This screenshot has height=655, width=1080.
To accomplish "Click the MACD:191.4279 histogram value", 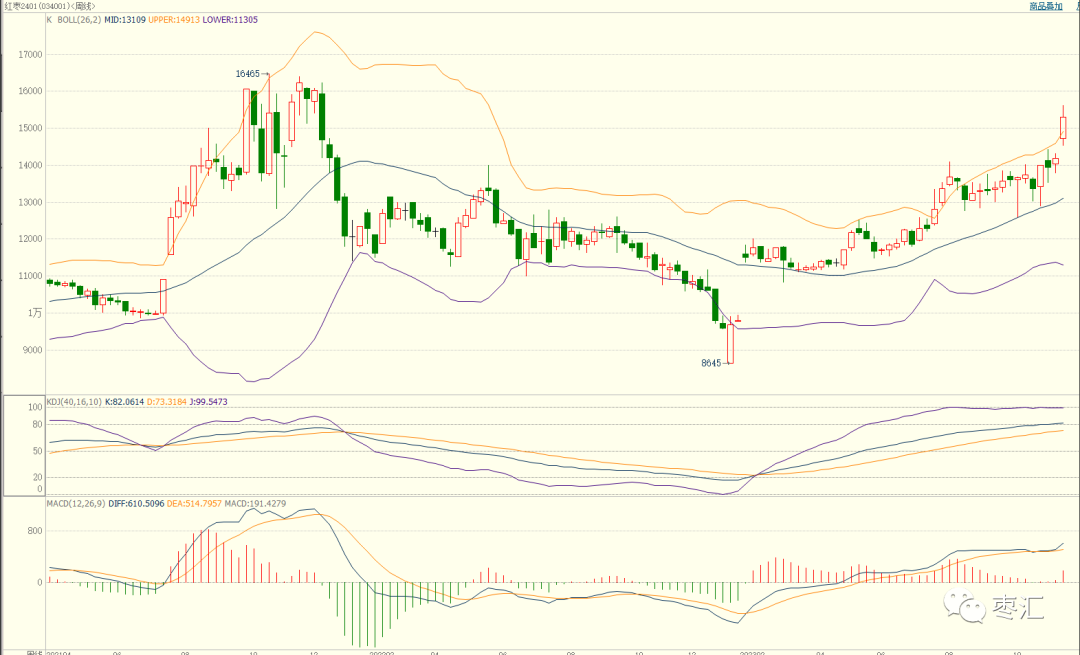I will (x=256, y=503).
